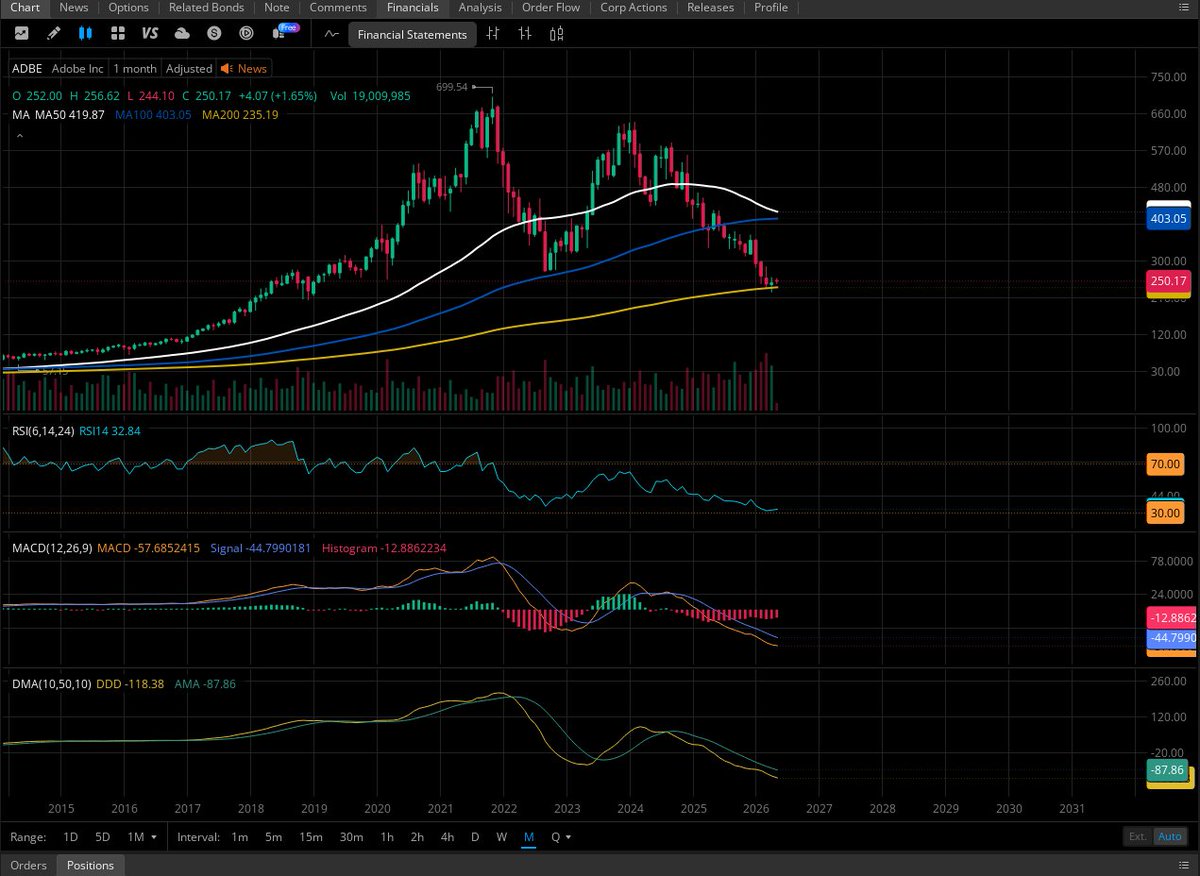Open the Corp Actions tab
The width and height of the screenshot is (1200, 876).
click(633, 7)
